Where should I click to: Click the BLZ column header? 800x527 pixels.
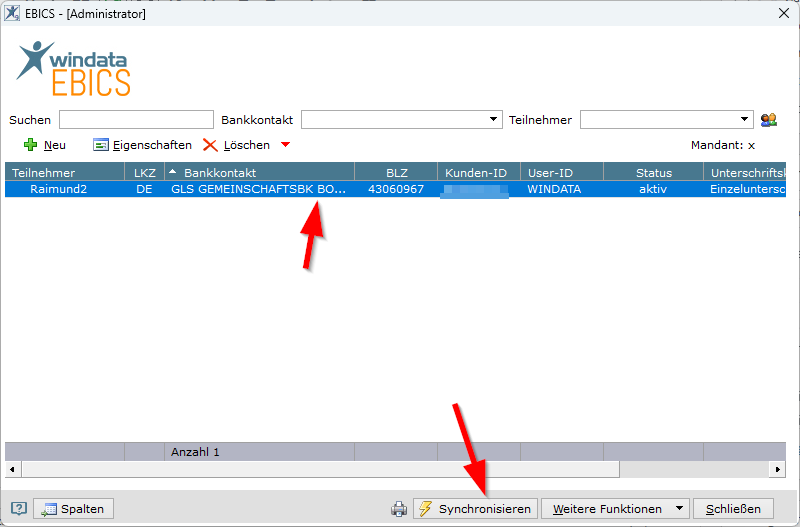396,173
